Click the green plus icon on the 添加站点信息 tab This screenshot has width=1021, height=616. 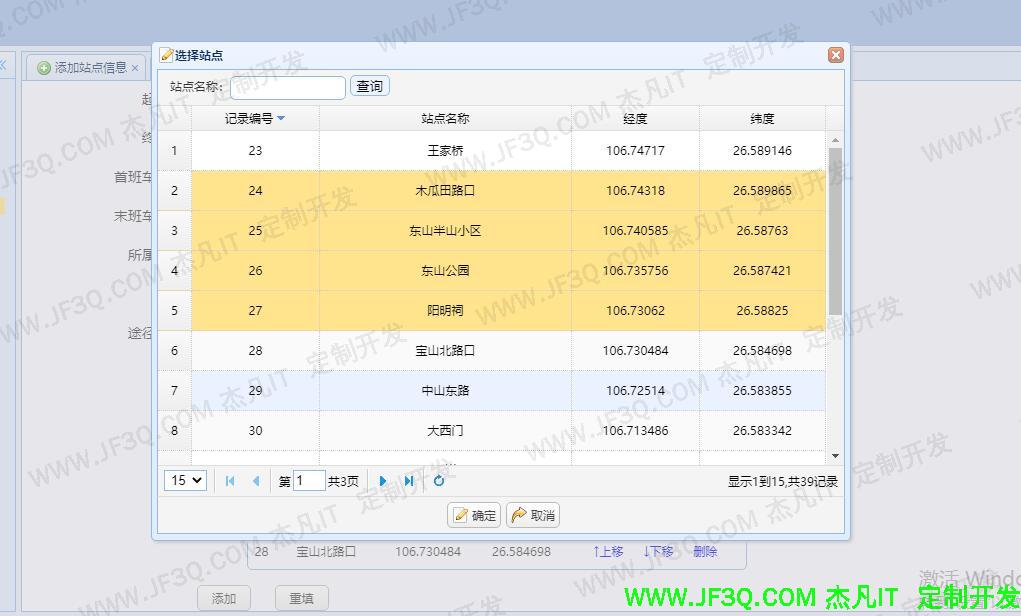43,67
